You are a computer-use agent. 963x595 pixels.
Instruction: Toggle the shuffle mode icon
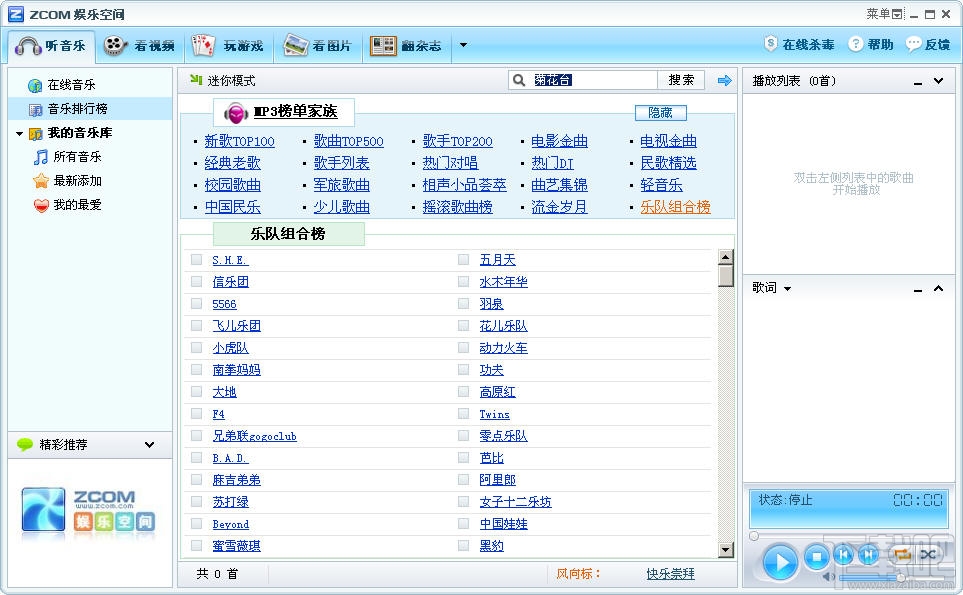point(927,554)
